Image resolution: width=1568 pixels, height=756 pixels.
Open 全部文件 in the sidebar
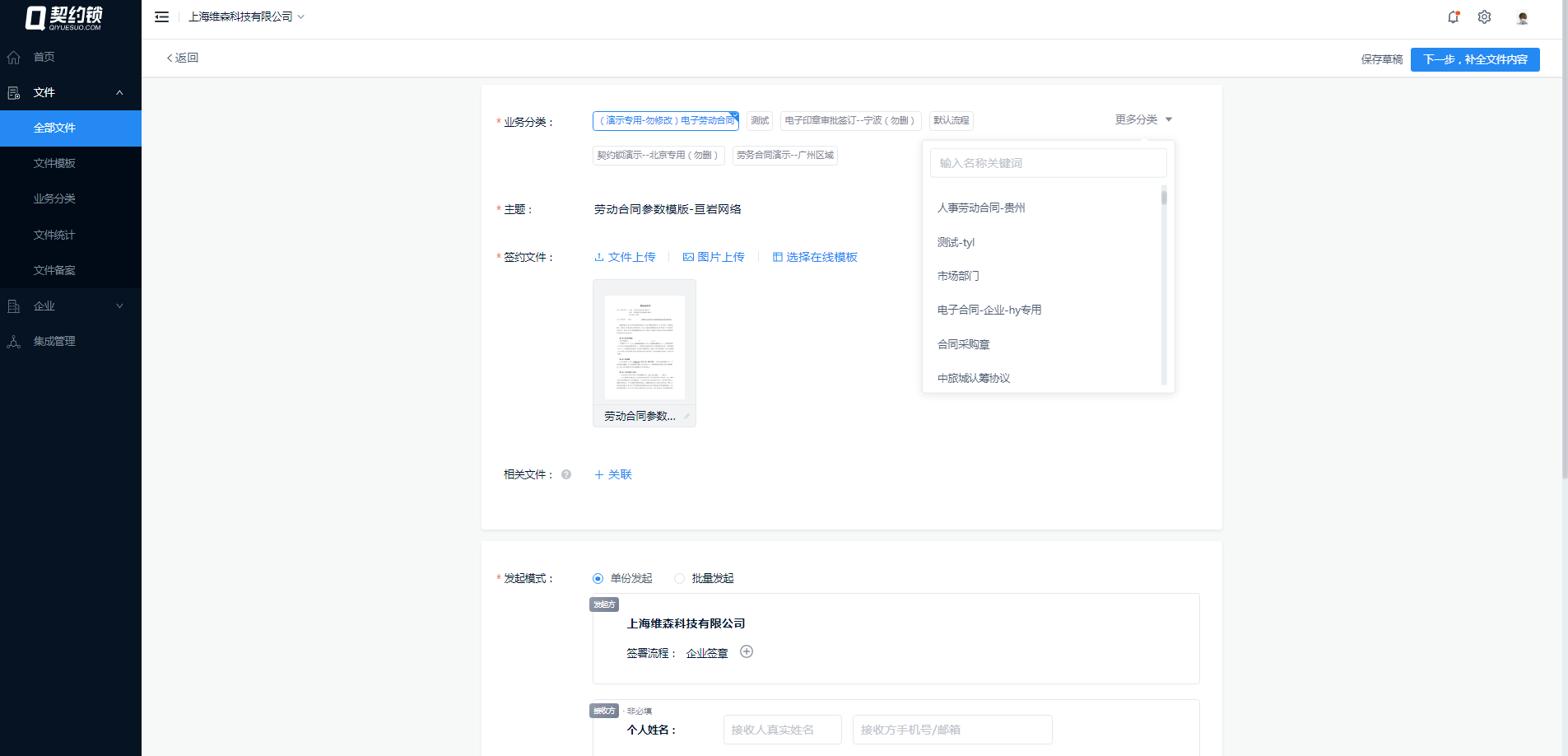coord(71,128)
